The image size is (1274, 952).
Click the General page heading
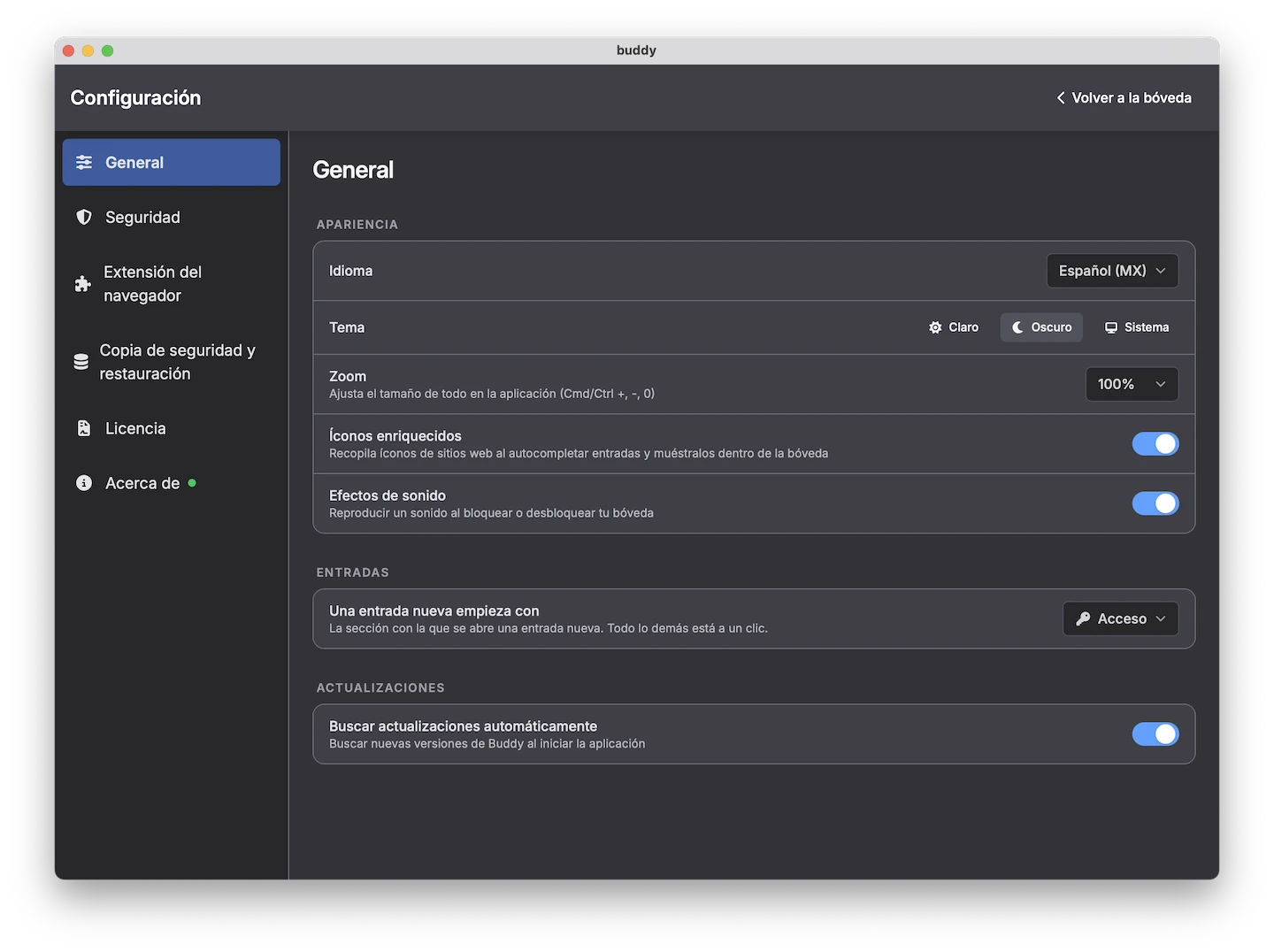tap(353, 170)
